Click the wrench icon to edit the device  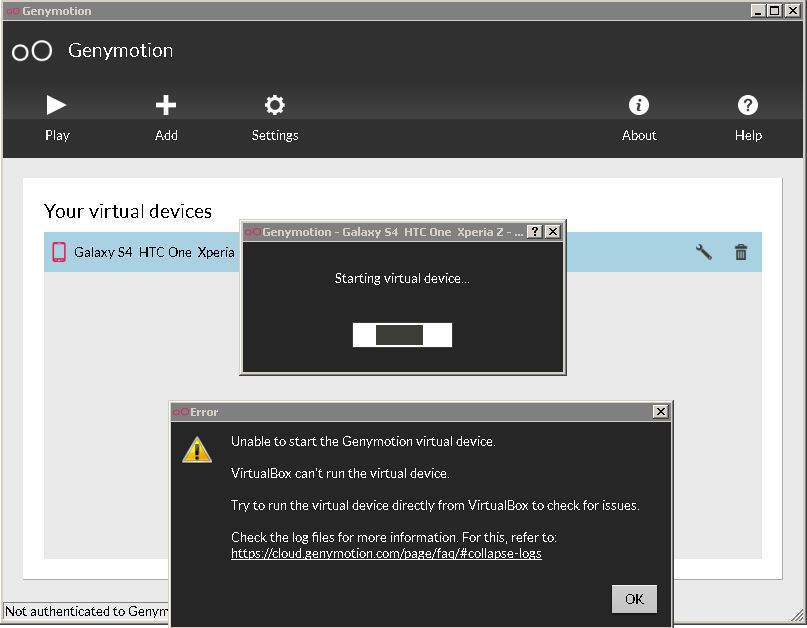point(703,252)
